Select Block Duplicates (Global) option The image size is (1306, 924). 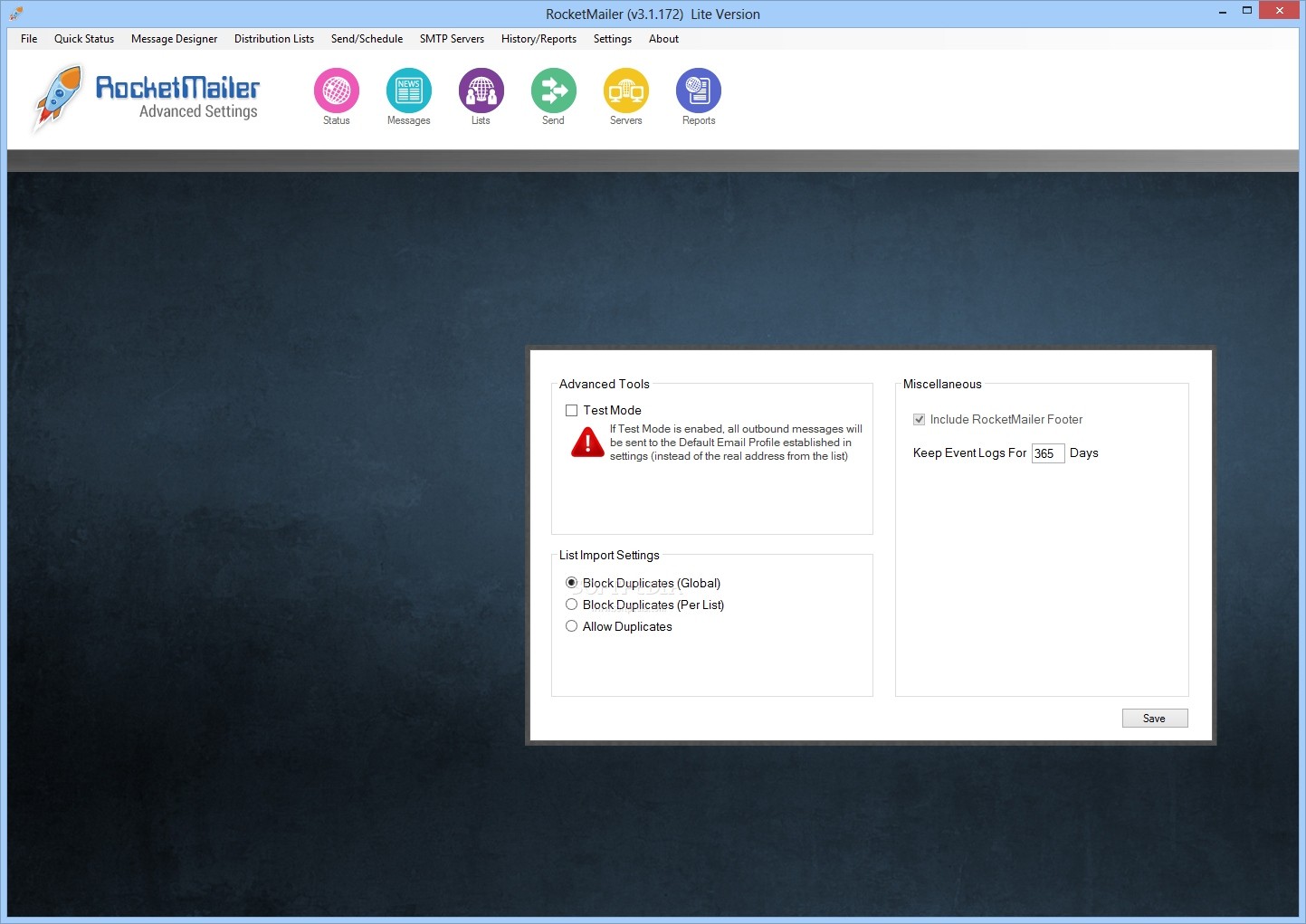coord(572,583)
